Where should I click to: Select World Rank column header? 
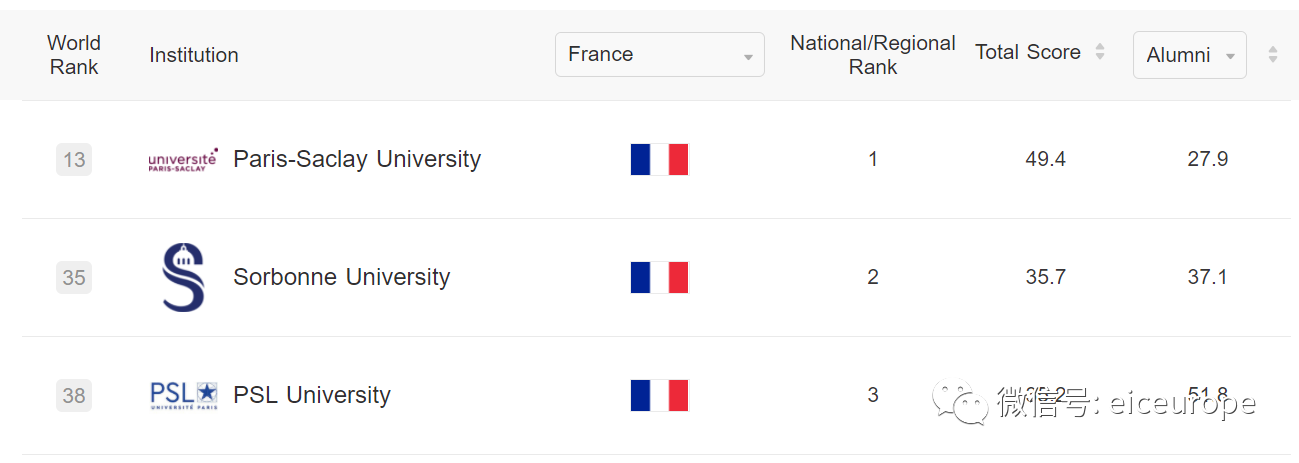[x=74, y=55]
